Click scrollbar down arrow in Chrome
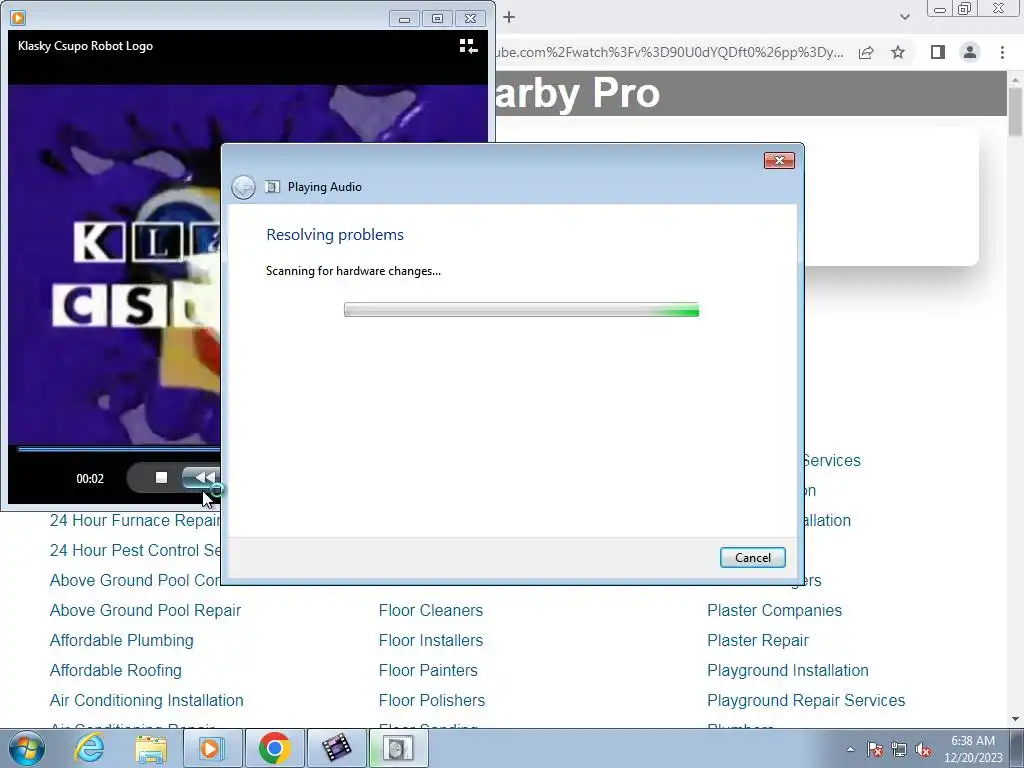Screen dimensions: 1024x768 tap(1015, 719)
